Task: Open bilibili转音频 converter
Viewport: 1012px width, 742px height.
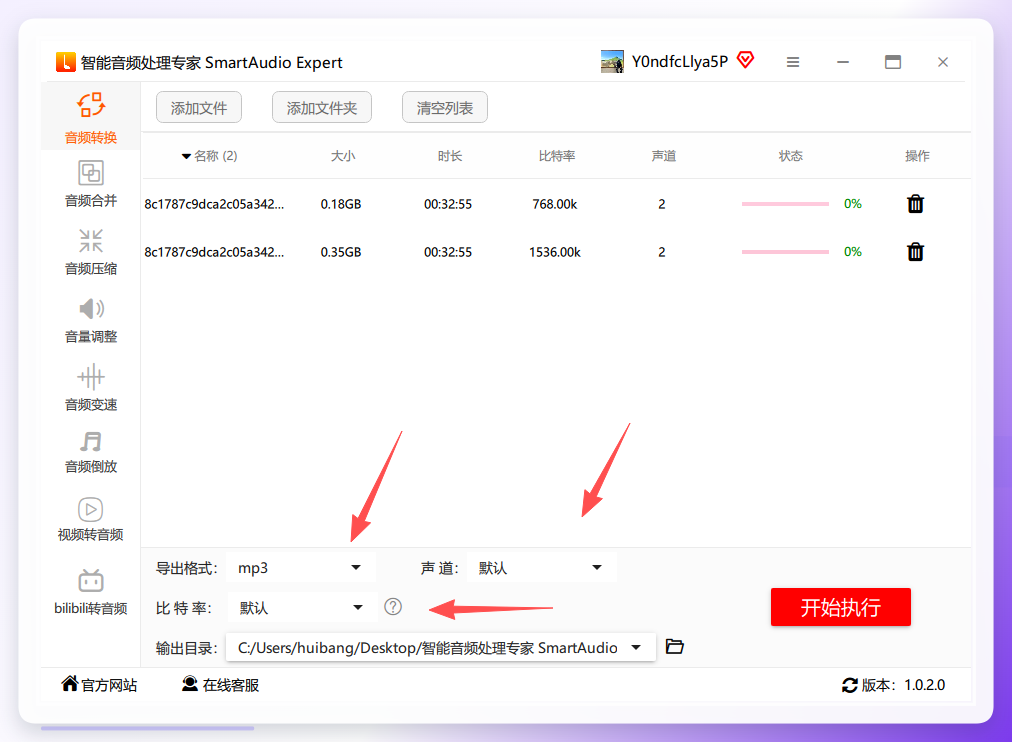Action: pos(90,592)
